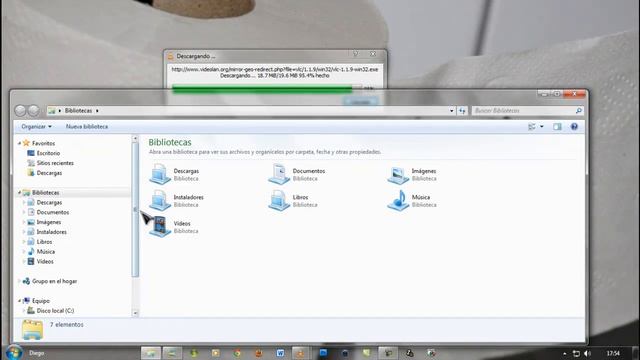640x360 pixels.
Task: Select Música in the navigation tree
Action: (45, 251)
